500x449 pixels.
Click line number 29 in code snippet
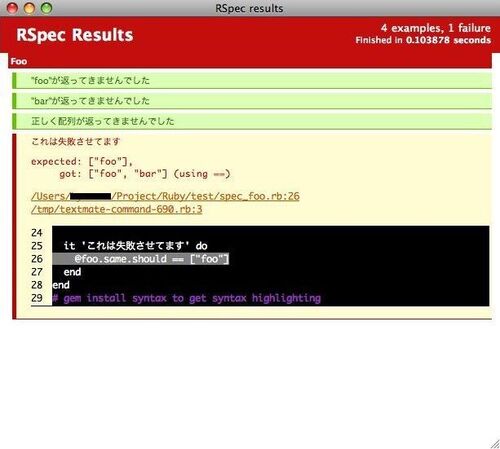(37, 298)
